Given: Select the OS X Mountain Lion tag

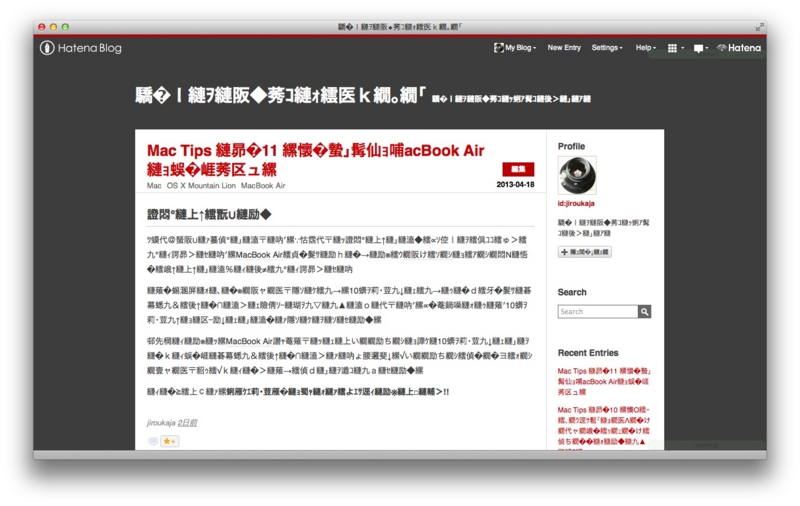Looking at the screenshot, I should tap(201, 186).
